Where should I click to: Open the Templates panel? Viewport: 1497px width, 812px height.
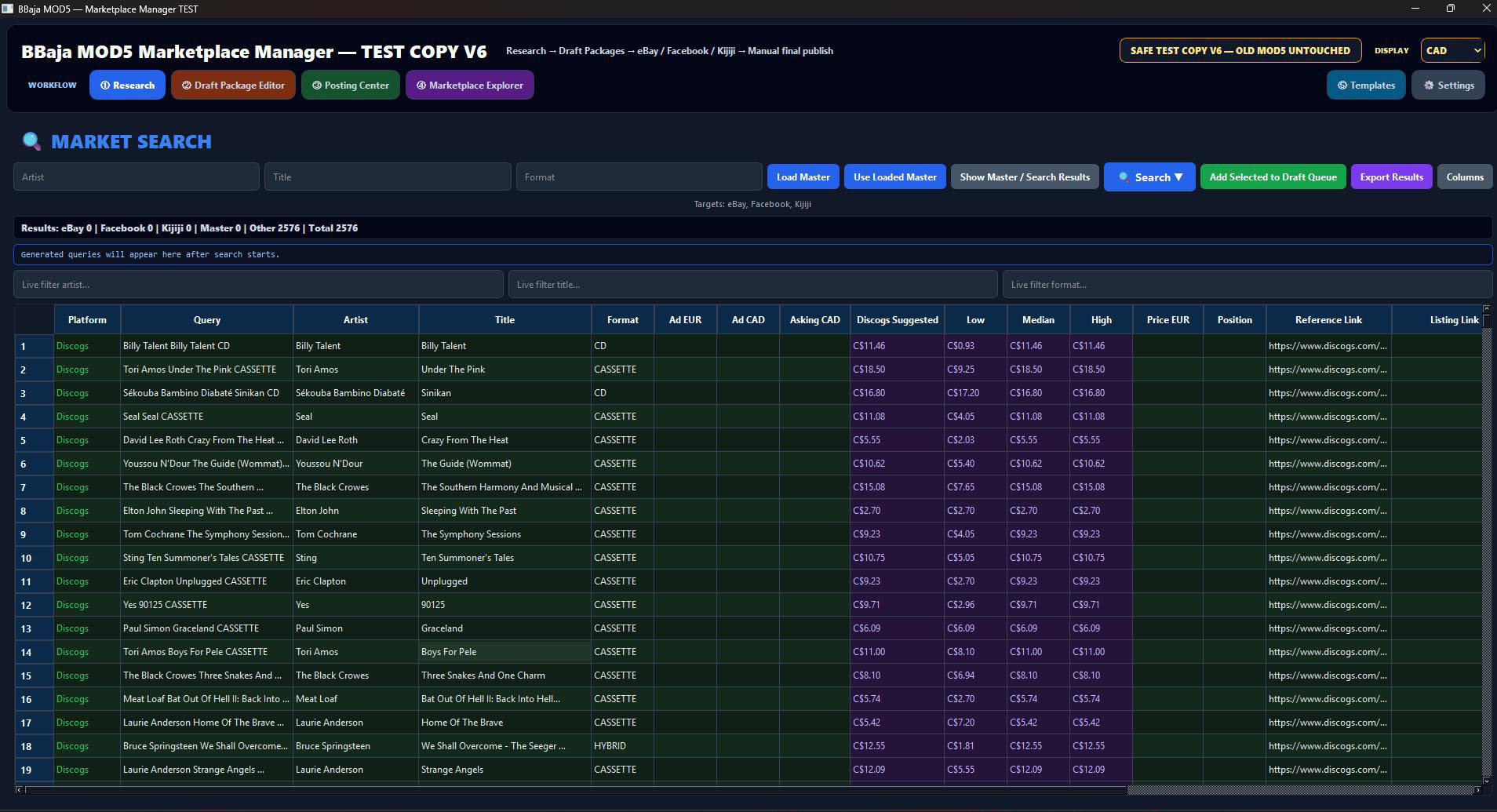tap(1366, 85)
